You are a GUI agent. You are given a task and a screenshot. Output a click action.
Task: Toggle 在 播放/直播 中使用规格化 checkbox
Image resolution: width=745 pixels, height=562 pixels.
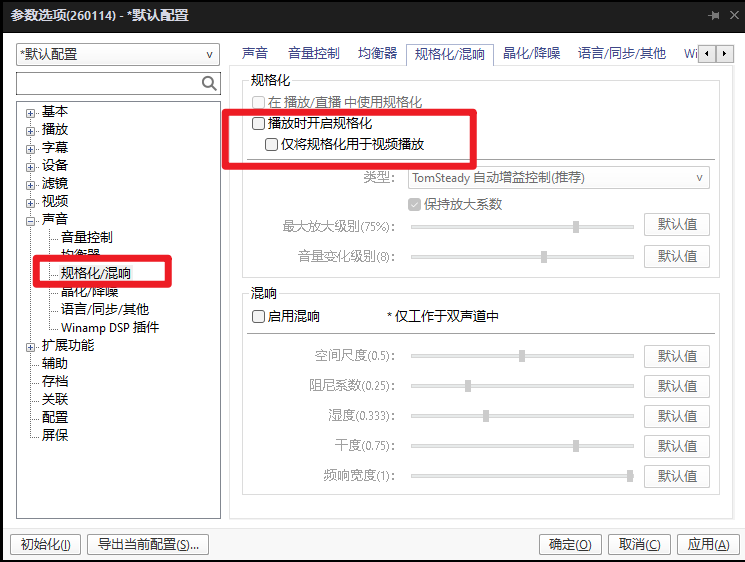click(258, 102)
